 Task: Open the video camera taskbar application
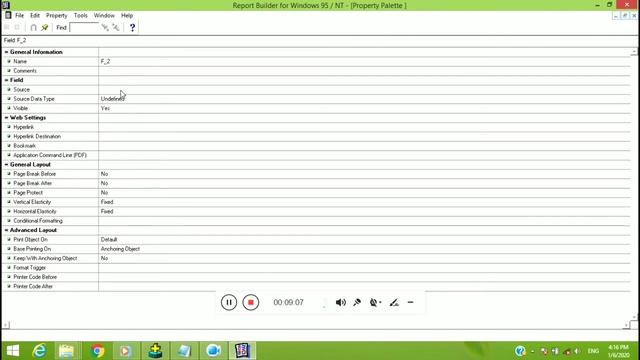pyautogui.click(x=213, y=351)
